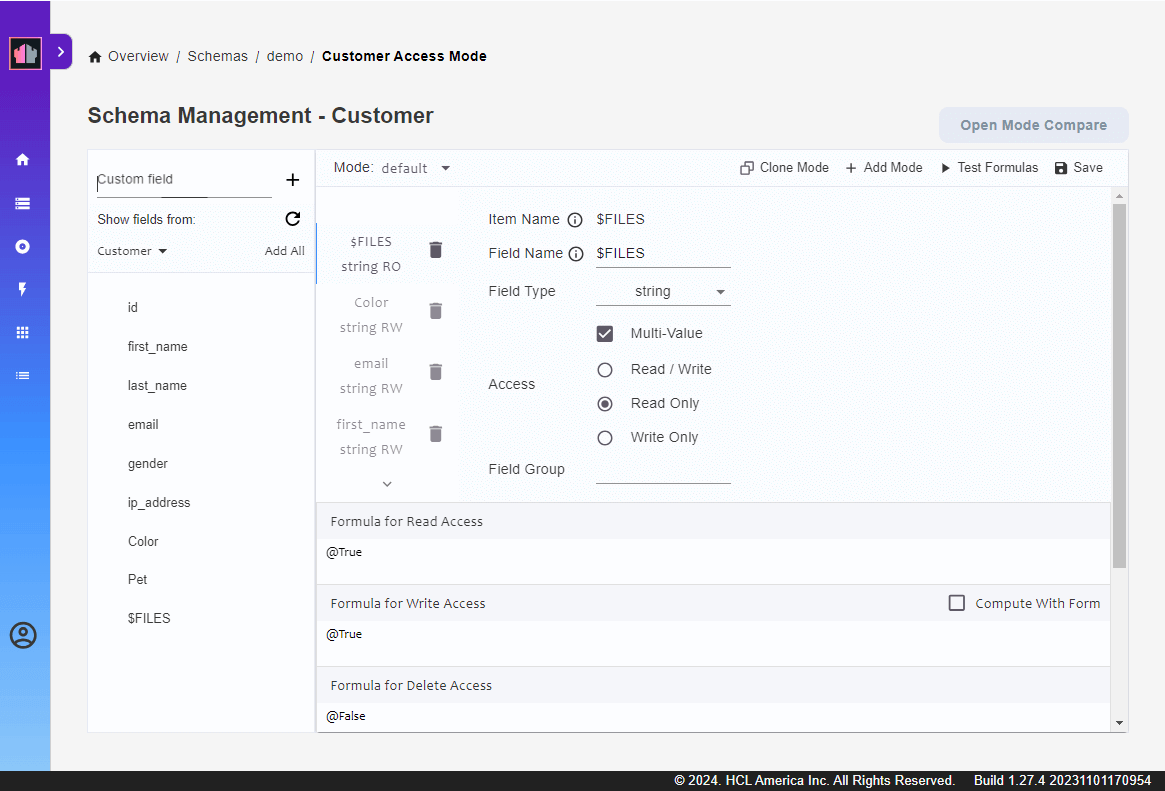Delete the Color field using its trash icon

point(436,311)
